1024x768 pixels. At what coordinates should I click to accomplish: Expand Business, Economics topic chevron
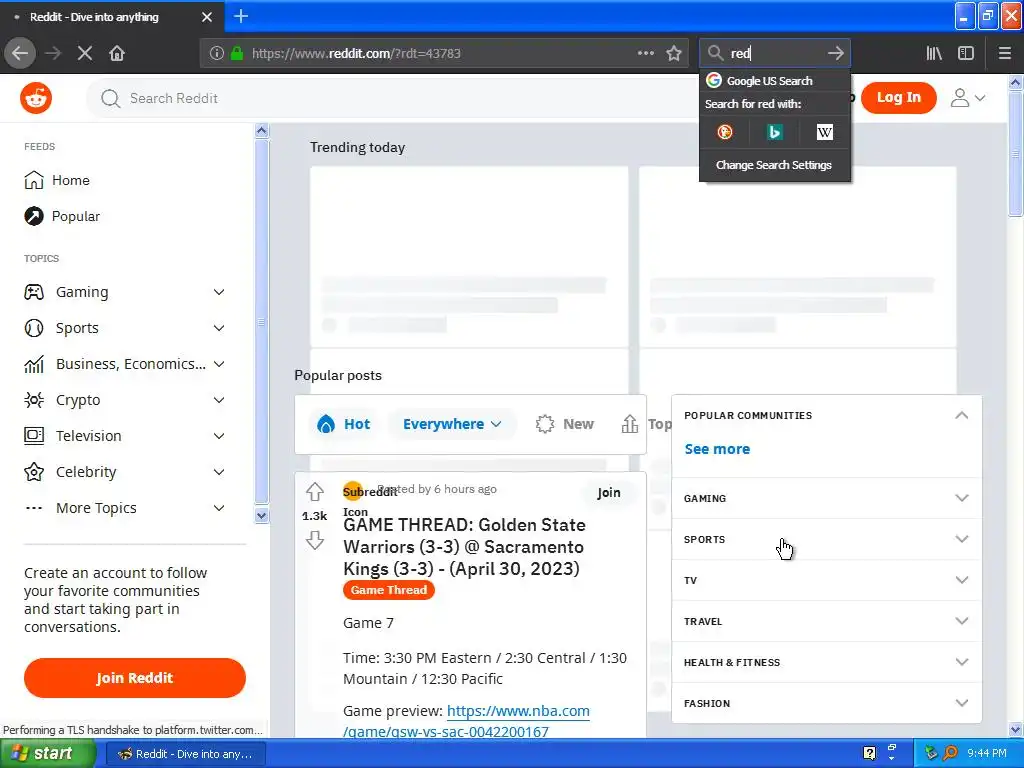pyautogui.click(x=219, y=364)
